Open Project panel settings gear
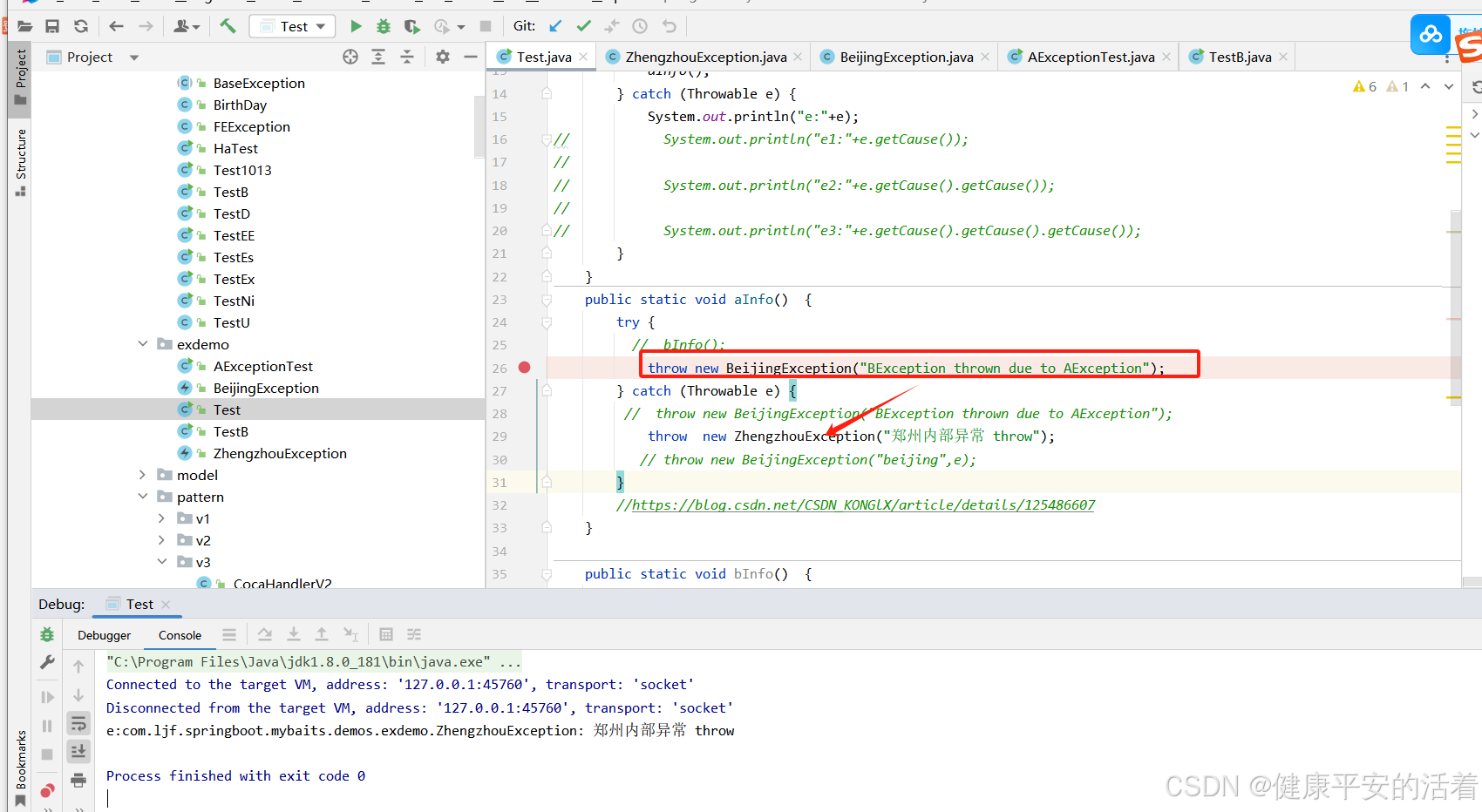1482x812 pixels. tap(442, 57)
